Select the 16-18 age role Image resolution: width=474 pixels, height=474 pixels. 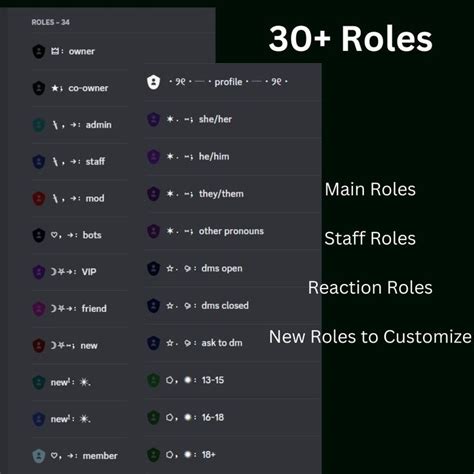tap(233, 417)
